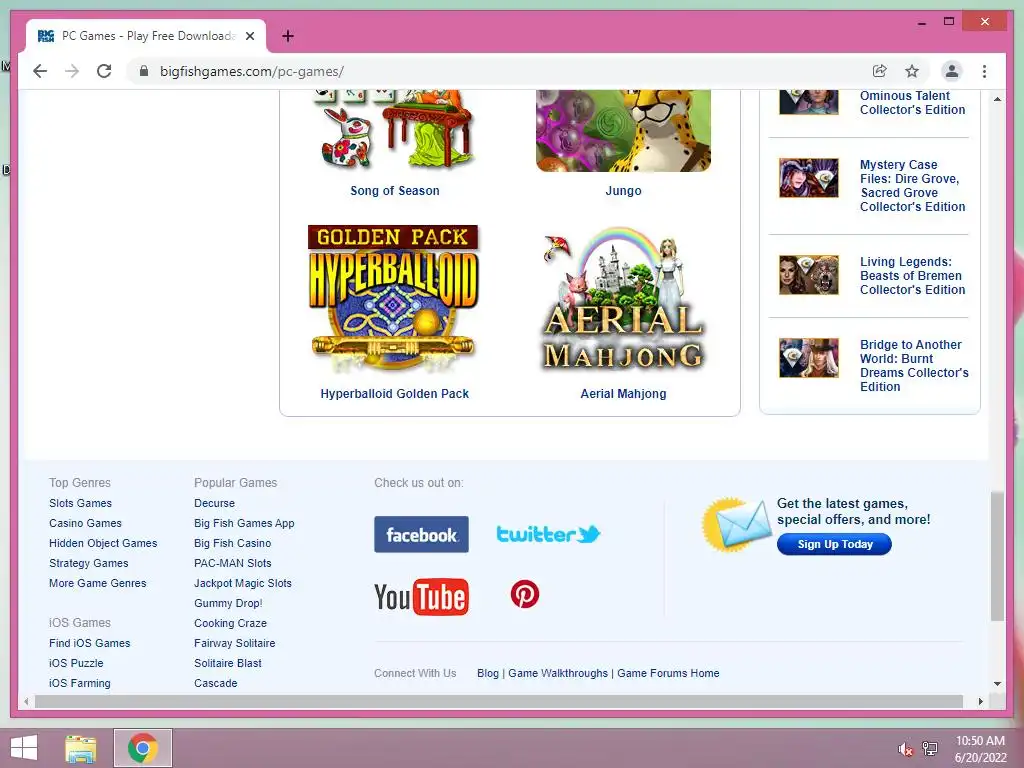Click Chrome icon on the taskbar
Screen dimensions: 1024x768
[143, 748]
